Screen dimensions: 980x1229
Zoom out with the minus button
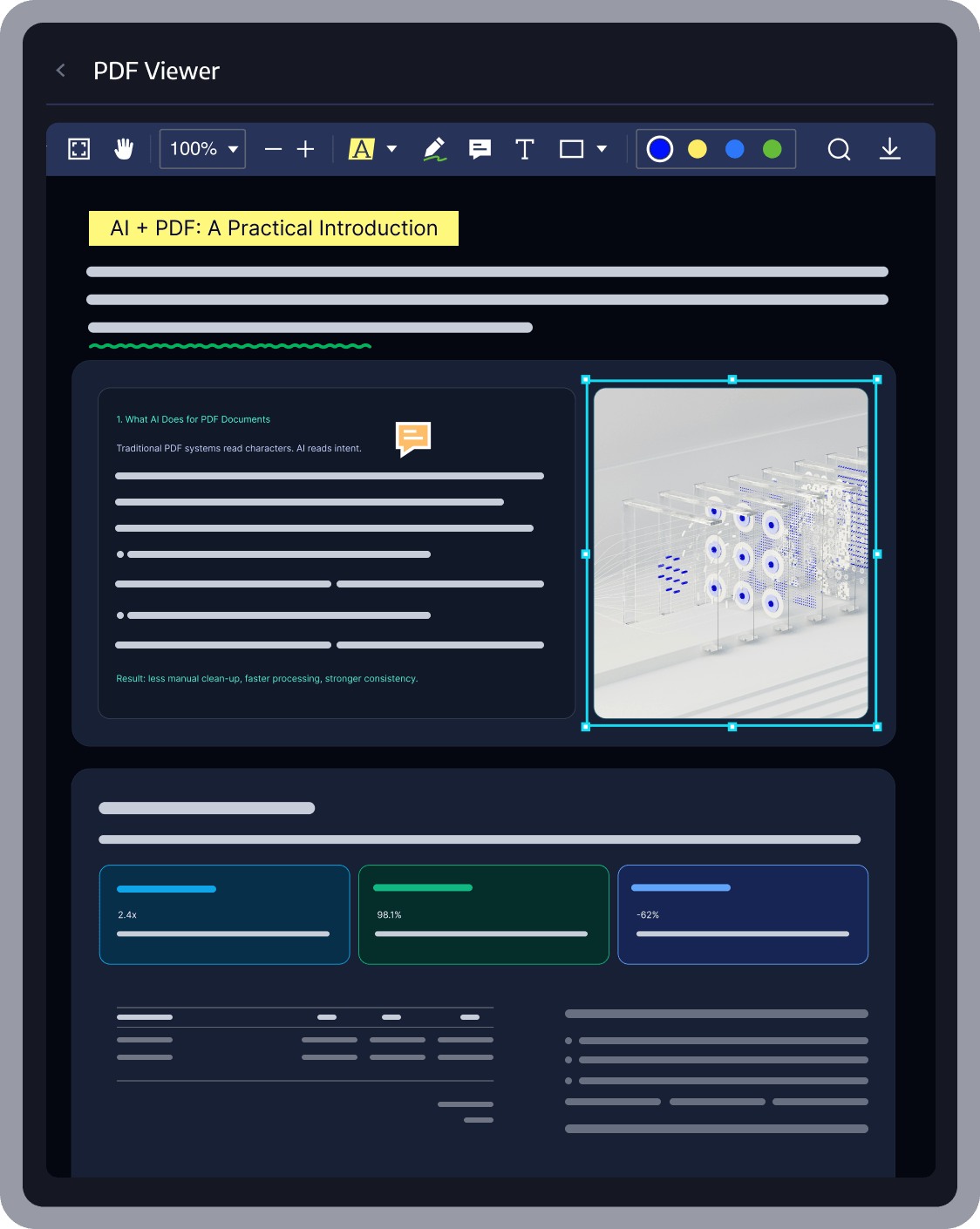coord(273,149)
